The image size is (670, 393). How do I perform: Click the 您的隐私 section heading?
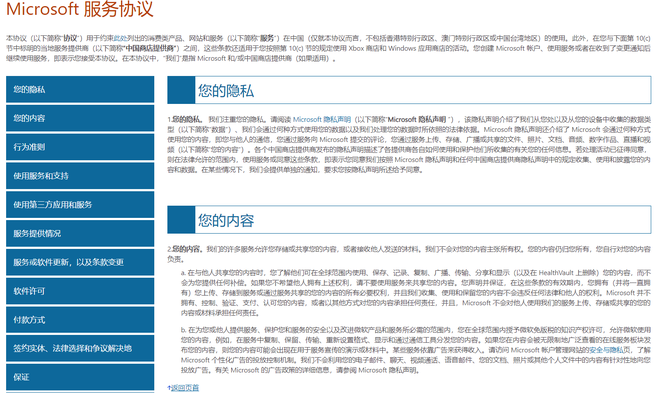pyautogui.click(x=226, y=91)
